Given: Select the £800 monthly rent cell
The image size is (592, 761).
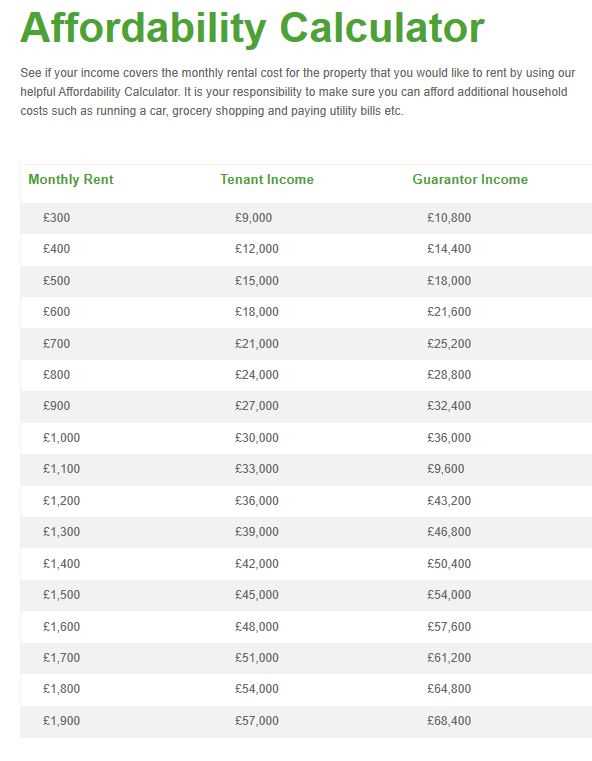Looking at the screenshot, I should (56, 375).
